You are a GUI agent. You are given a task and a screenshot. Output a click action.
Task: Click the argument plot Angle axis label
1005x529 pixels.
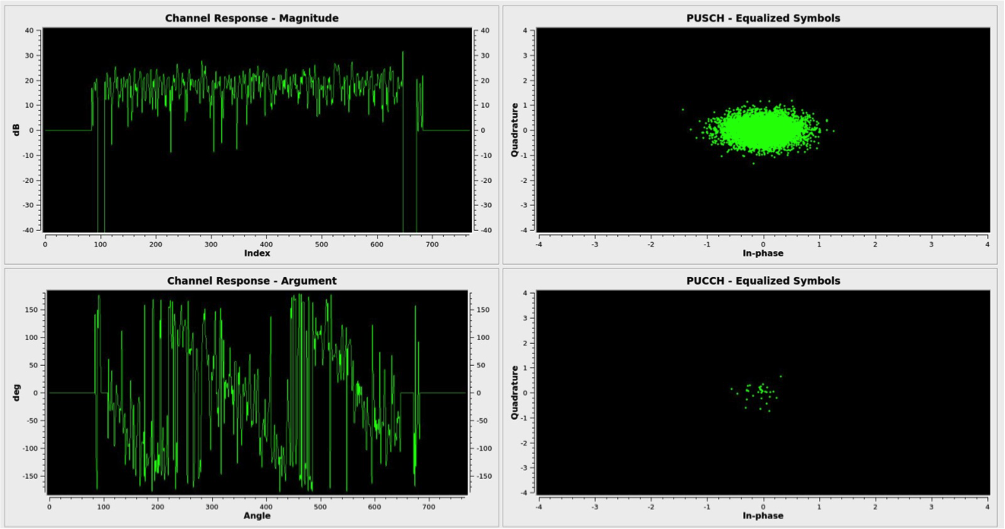click(257, 516)
